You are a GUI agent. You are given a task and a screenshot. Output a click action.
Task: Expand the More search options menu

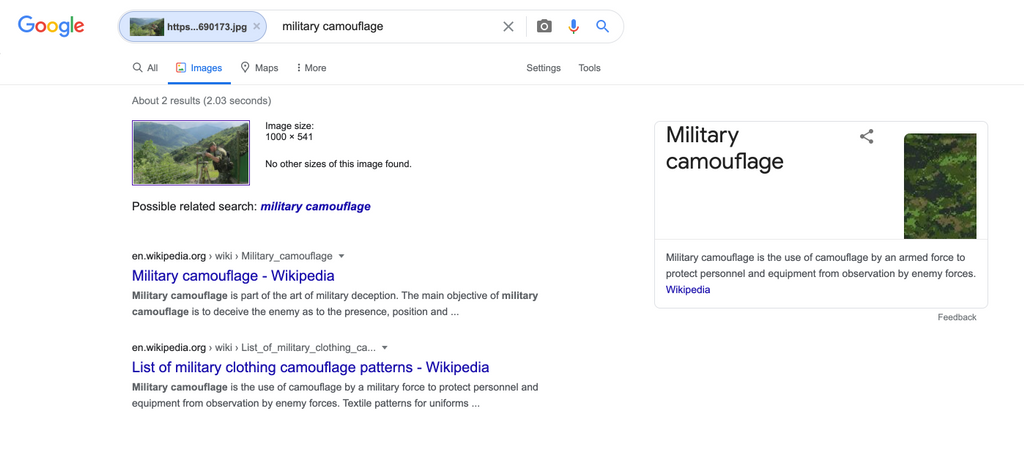[x=311, y=68]
